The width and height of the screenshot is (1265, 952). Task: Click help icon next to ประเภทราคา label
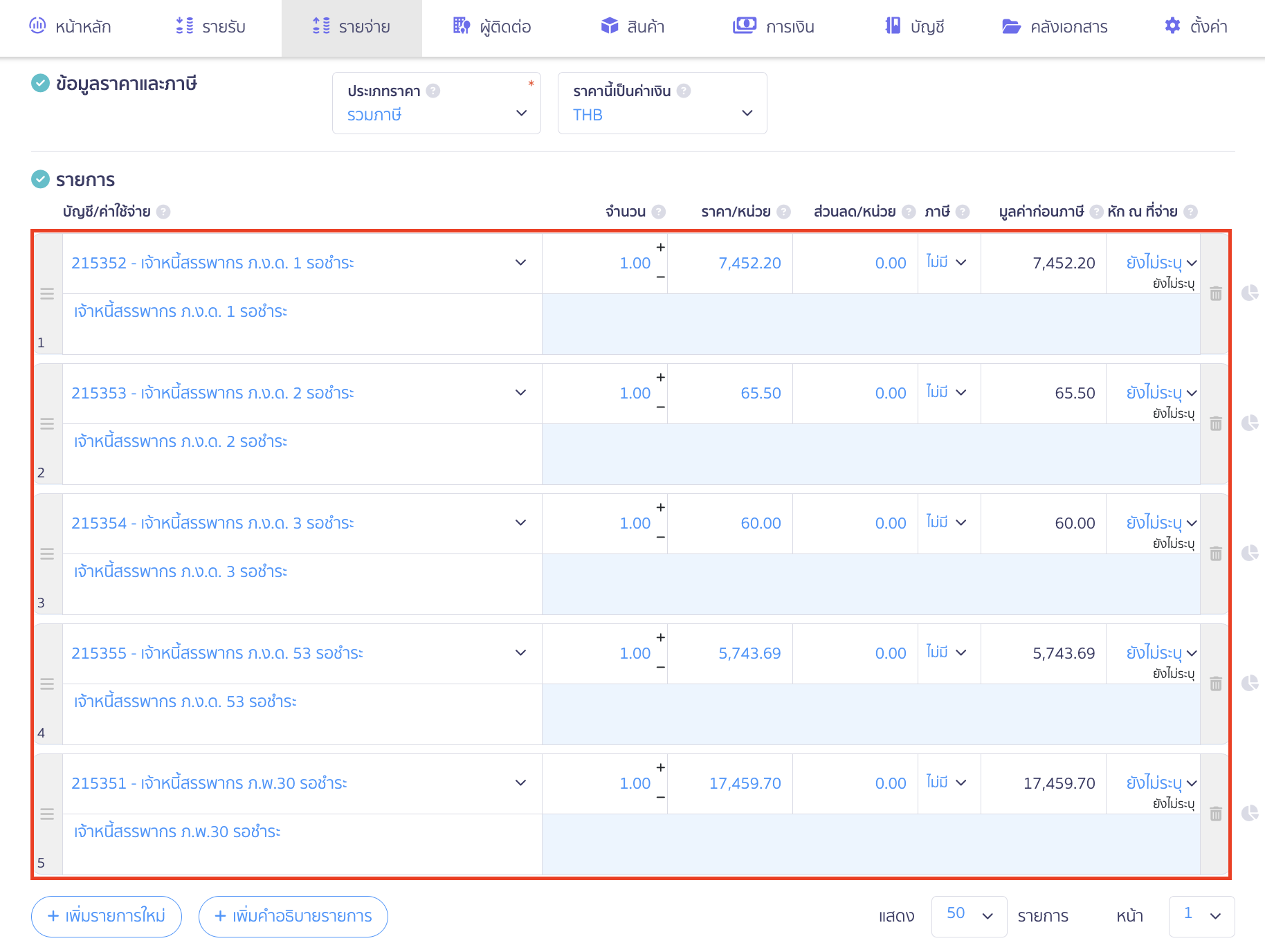pos(433,91)
